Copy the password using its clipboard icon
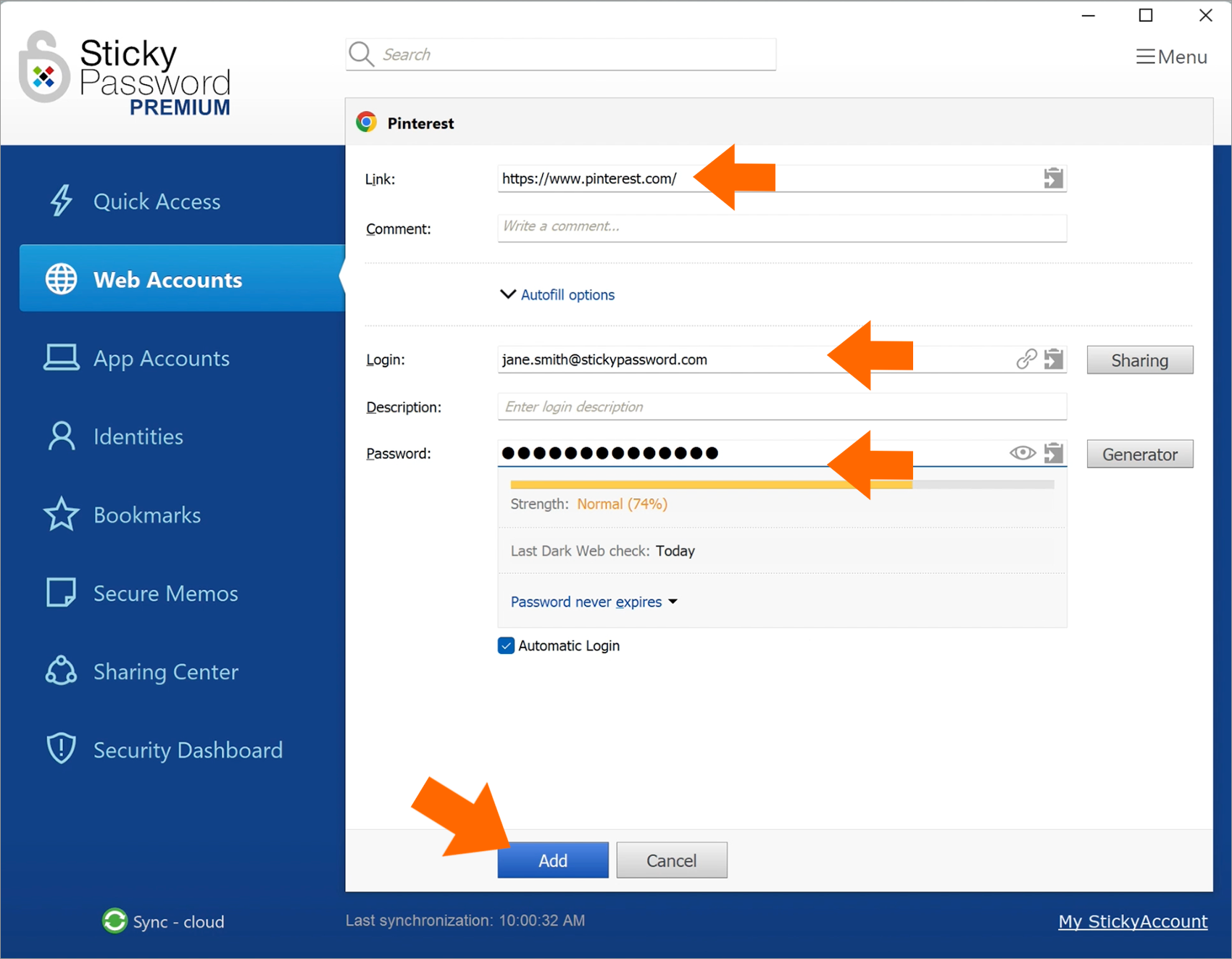The height and width of the screenshot is (959, 1232). 1054,453
